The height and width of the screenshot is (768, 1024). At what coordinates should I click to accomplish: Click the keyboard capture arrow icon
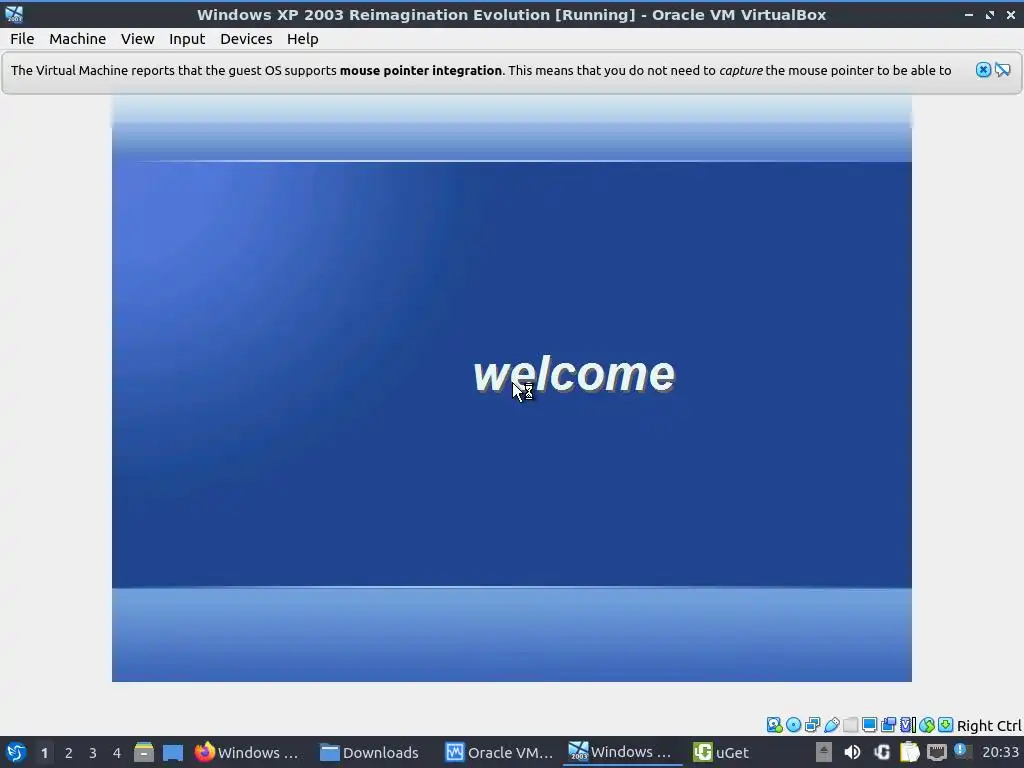[946, 725]
